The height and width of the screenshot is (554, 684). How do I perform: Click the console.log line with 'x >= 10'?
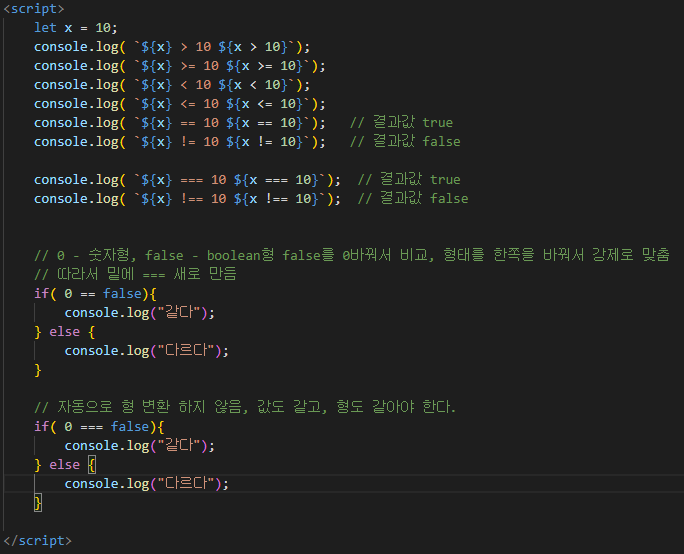click(180, 66)
